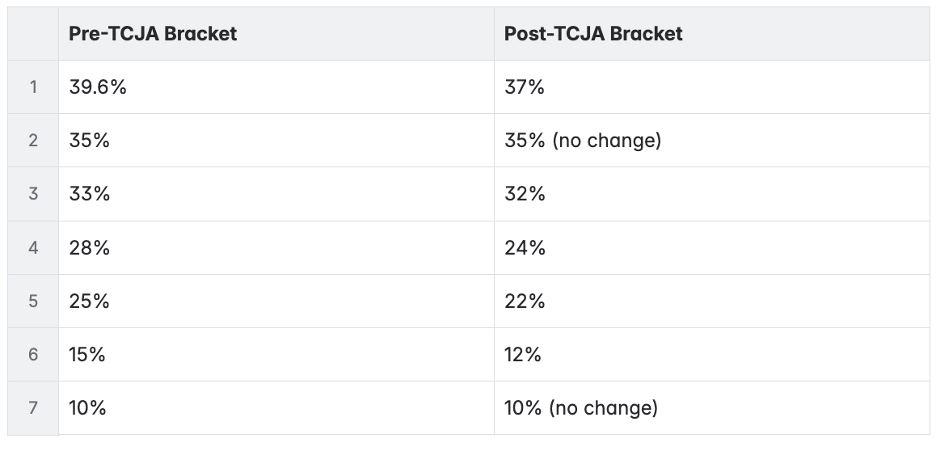This screenshot has height=452, width=936.
Task: Select the "10% (no change)" cell
Action: point(581,408)
